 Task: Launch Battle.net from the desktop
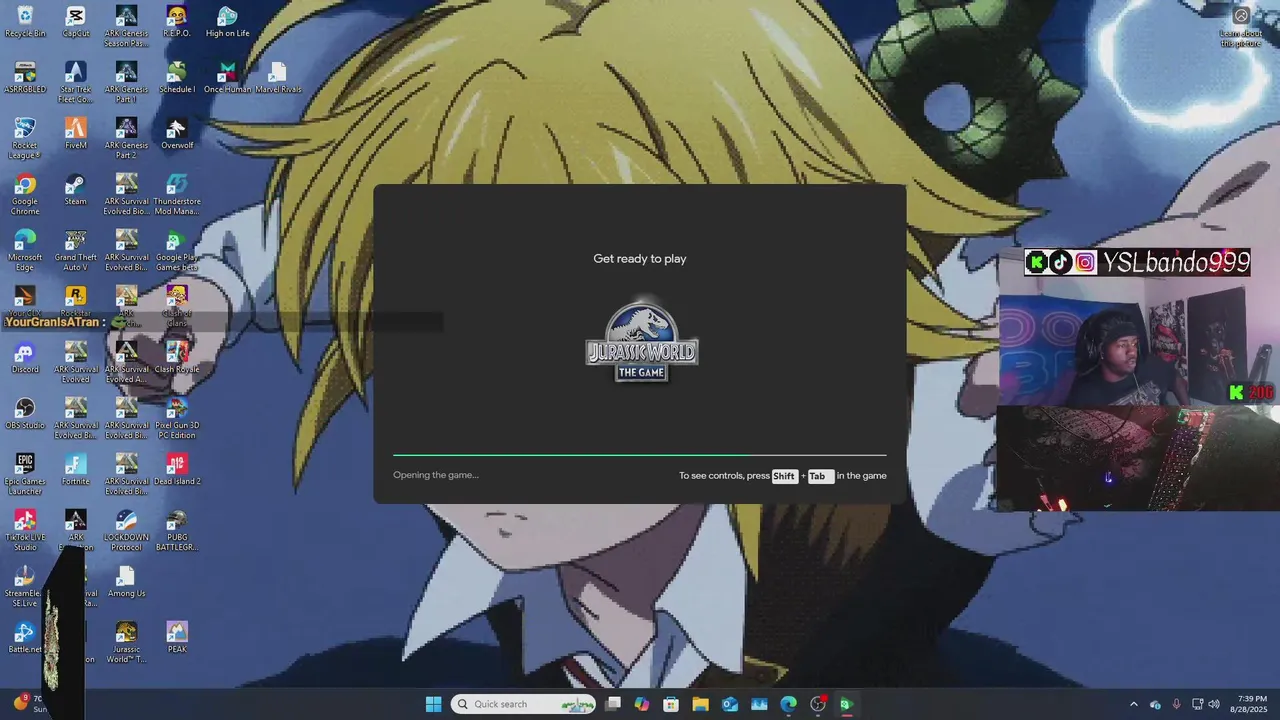tap(25, 638)
